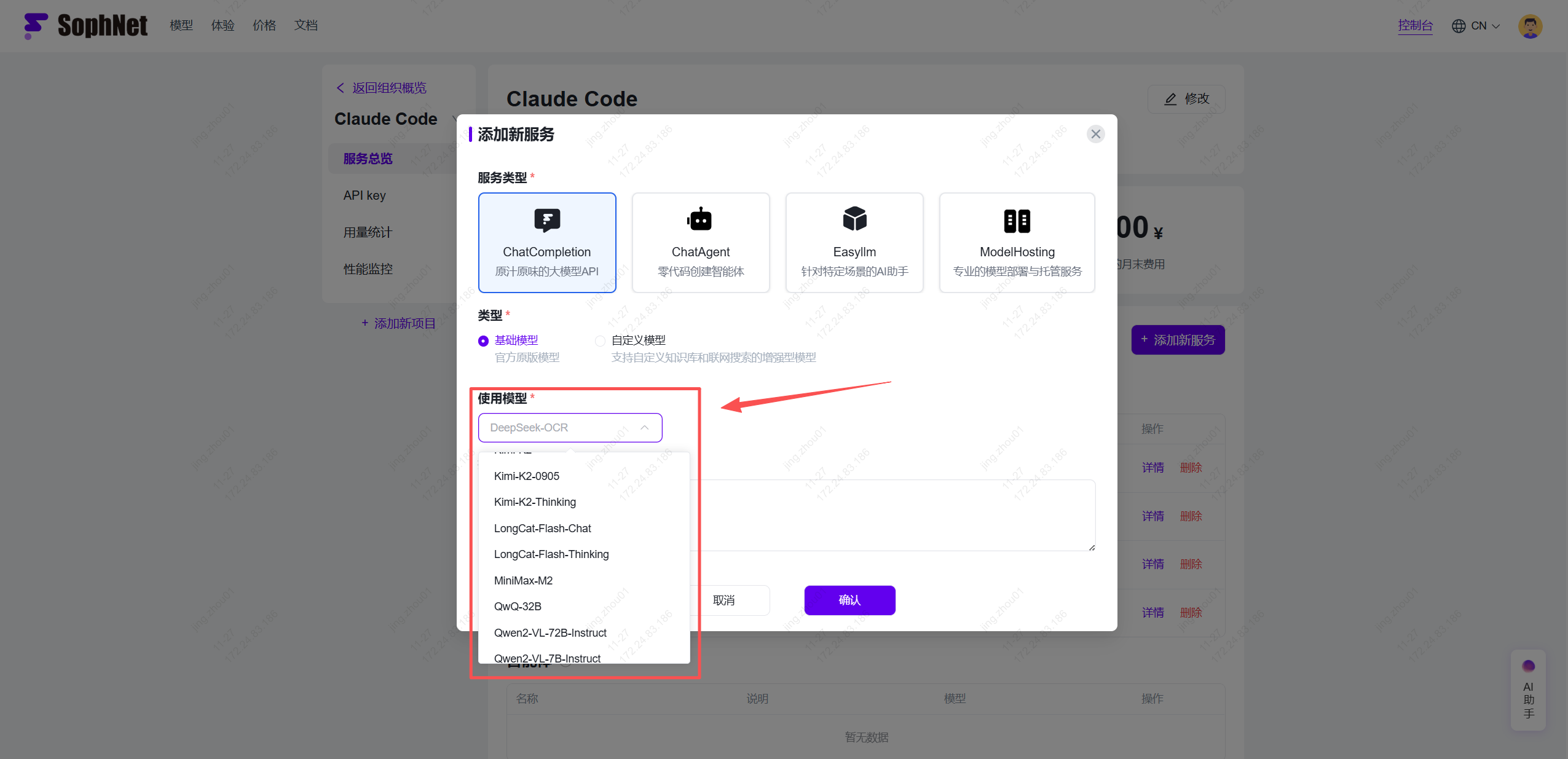
Task: Choose the Easyllm cube icon
Action: click(x=854, y=219)
